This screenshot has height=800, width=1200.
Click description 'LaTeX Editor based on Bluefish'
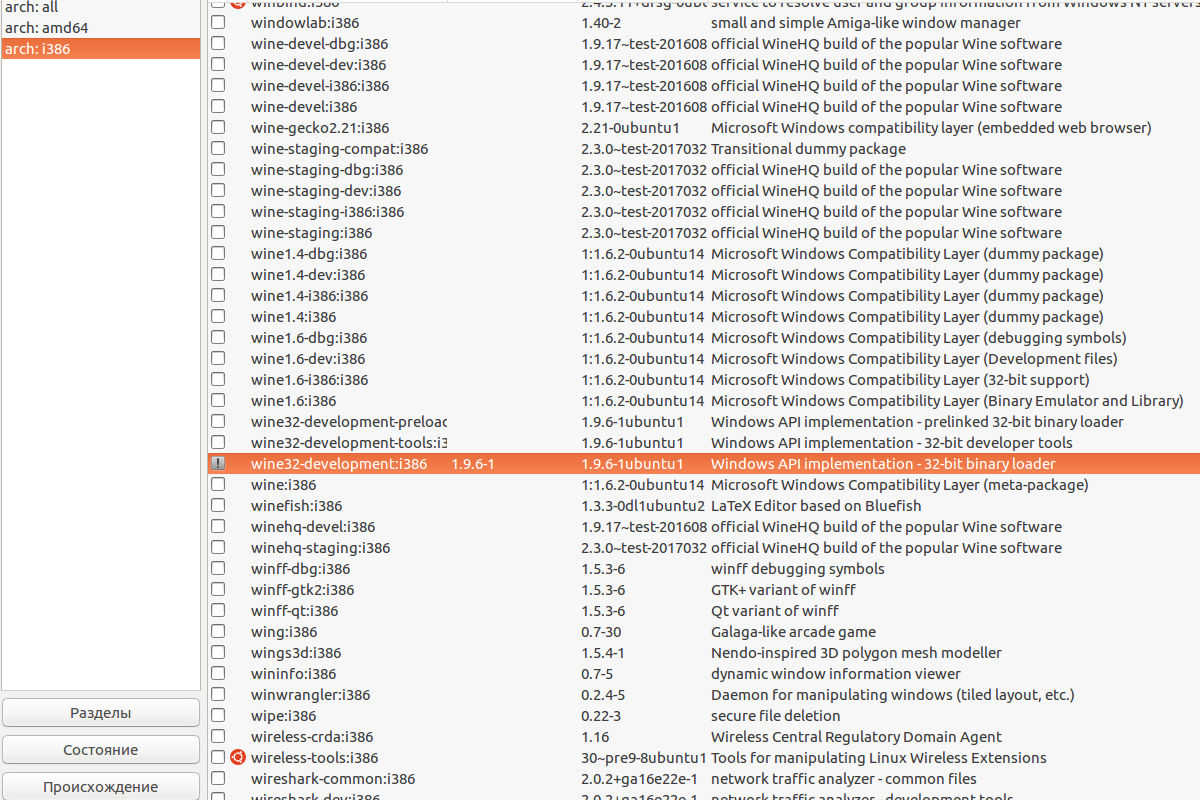coord(816,505)
